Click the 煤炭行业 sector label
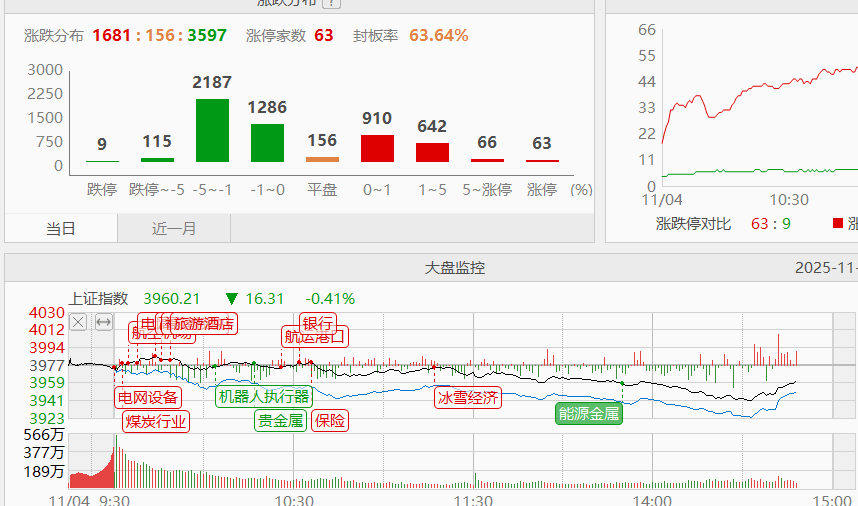 coord(155,421)
